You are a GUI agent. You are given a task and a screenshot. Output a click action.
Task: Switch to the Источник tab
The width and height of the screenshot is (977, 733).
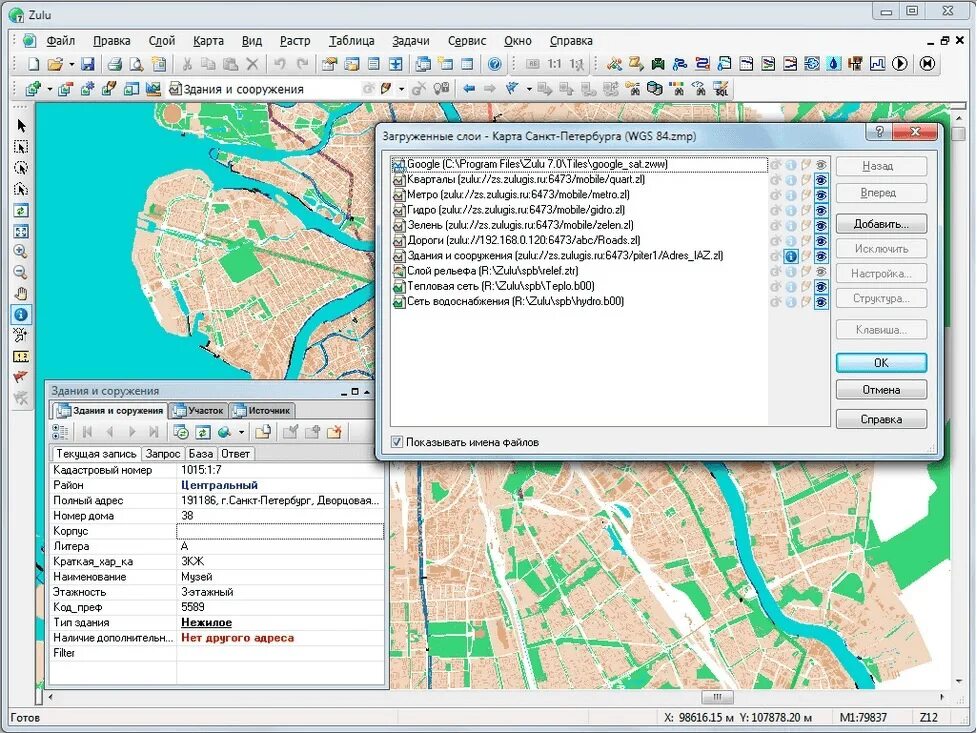click(x=262, y=411)
